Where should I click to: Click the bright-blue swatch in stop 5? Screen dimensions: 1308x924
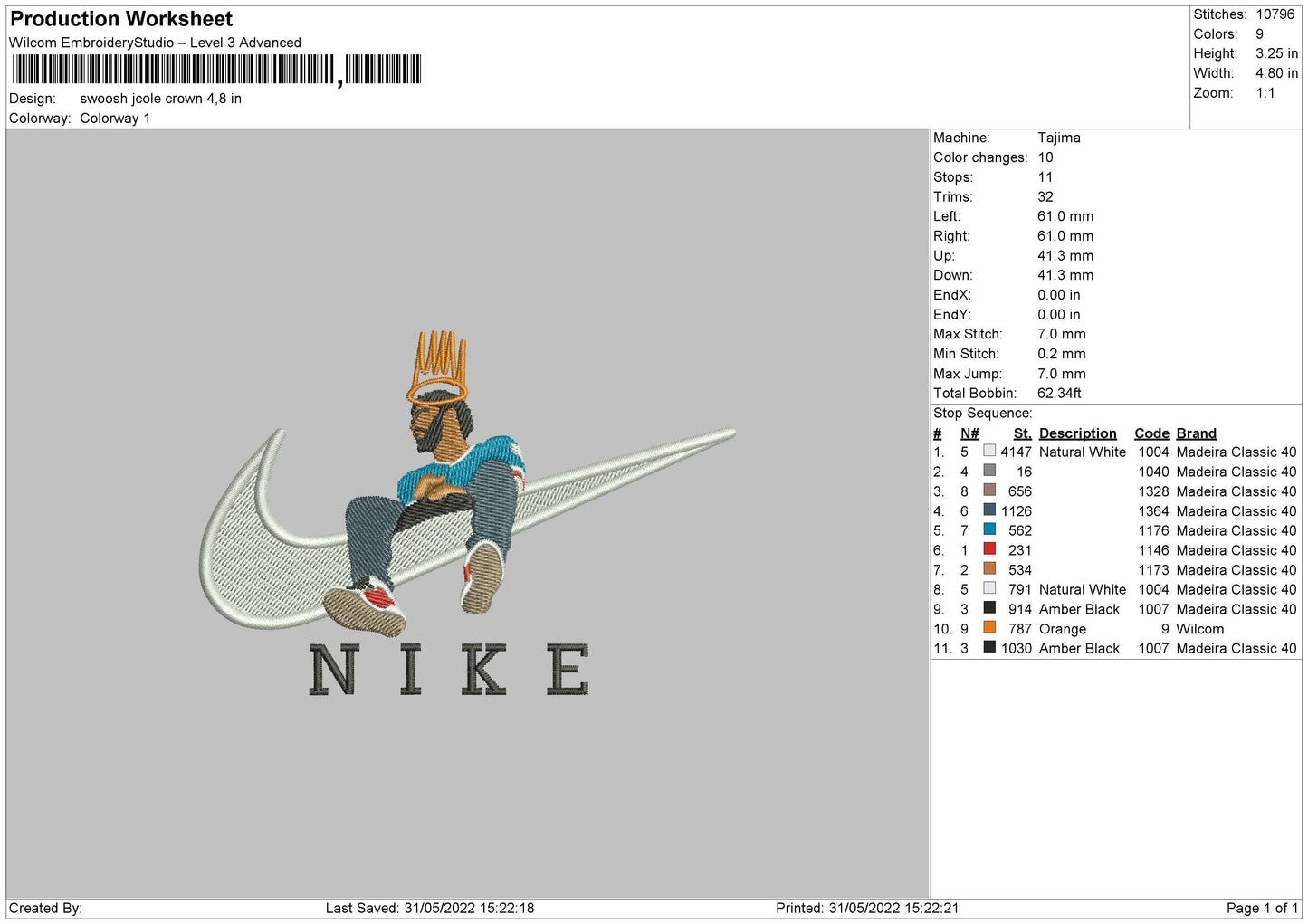[x=989, y=530]
